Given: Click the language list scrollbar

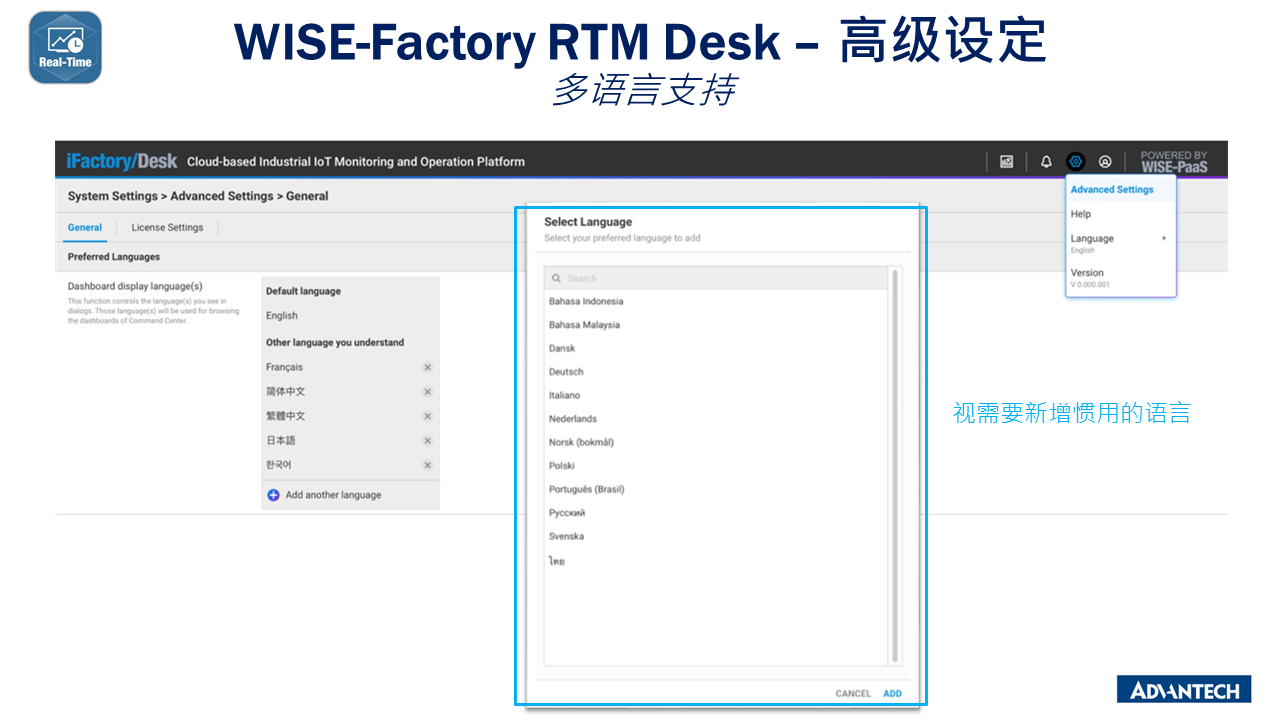Looking at the screenshot, I should pyautogui.click(x=894, y=466).
